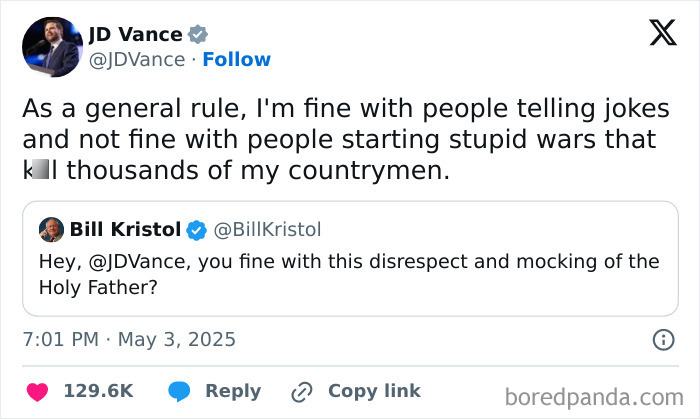This screenshot has height=419, width=700.
Task: Click the quoted tweet text about the Holy Father
Action: [x=350, y=273]
